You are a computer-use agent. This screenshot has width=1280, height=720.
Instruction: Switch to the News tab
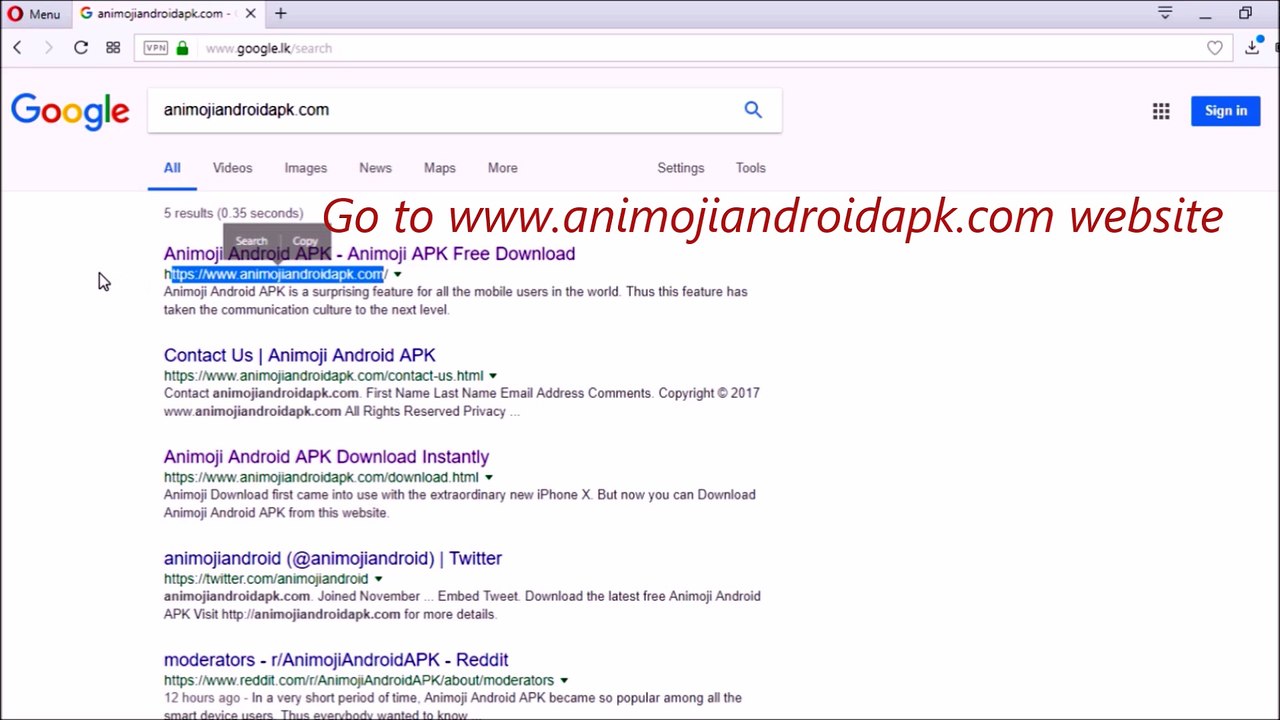(x=375, y=168)
